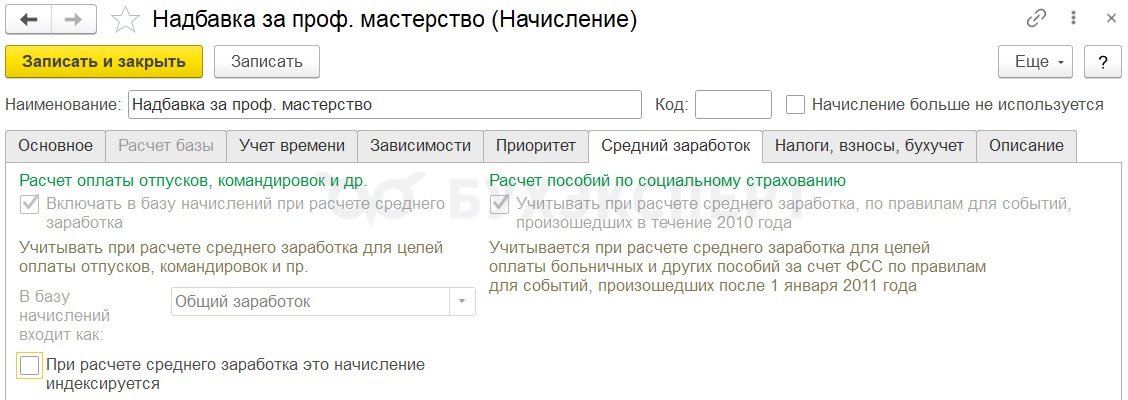
Task: Switch to the 'Основное' tab
Action: point(55,146)
